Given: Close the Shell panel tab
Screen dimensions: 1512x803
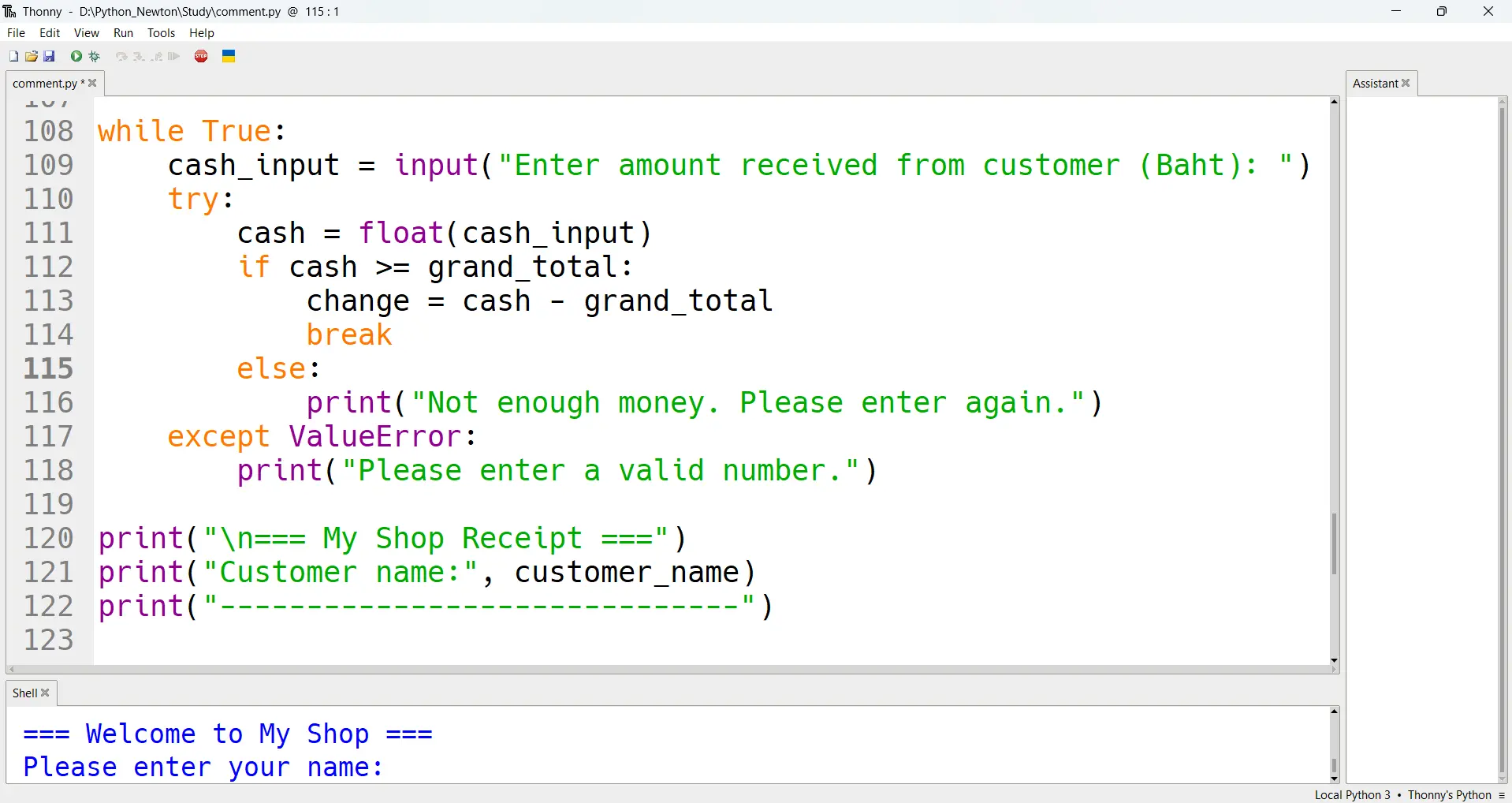Looking at the screenshot, I should click(x=46, y=693).
